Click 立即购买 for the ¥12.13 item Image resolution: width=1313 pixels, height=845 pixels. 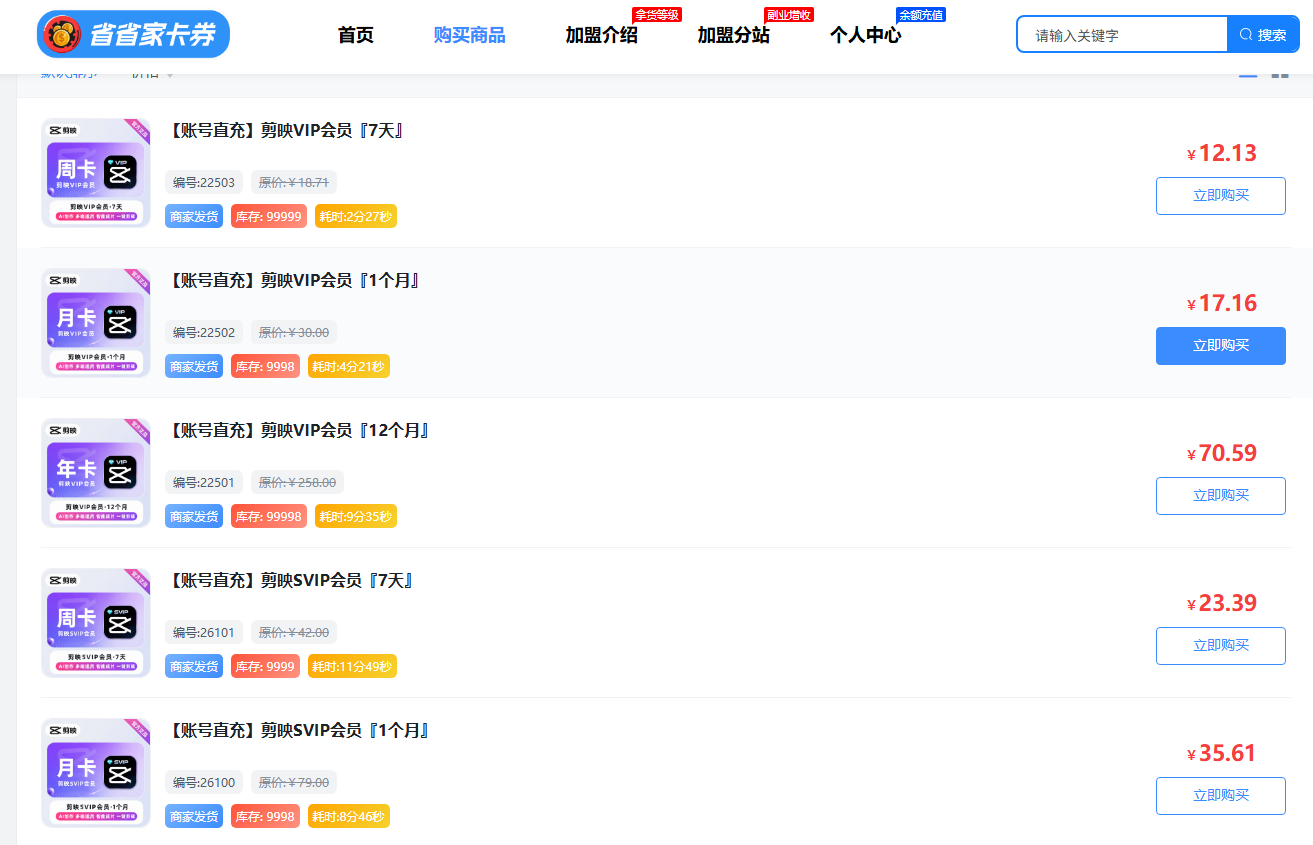1220,196
